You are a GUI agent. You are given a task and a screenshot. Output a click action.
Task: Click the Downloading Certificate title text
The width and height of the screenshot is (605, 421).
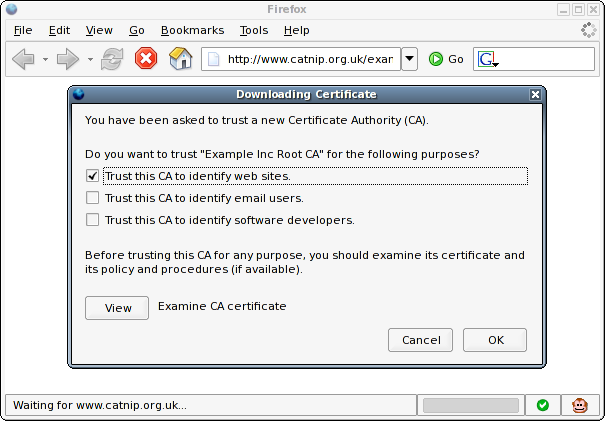(306, 95)
